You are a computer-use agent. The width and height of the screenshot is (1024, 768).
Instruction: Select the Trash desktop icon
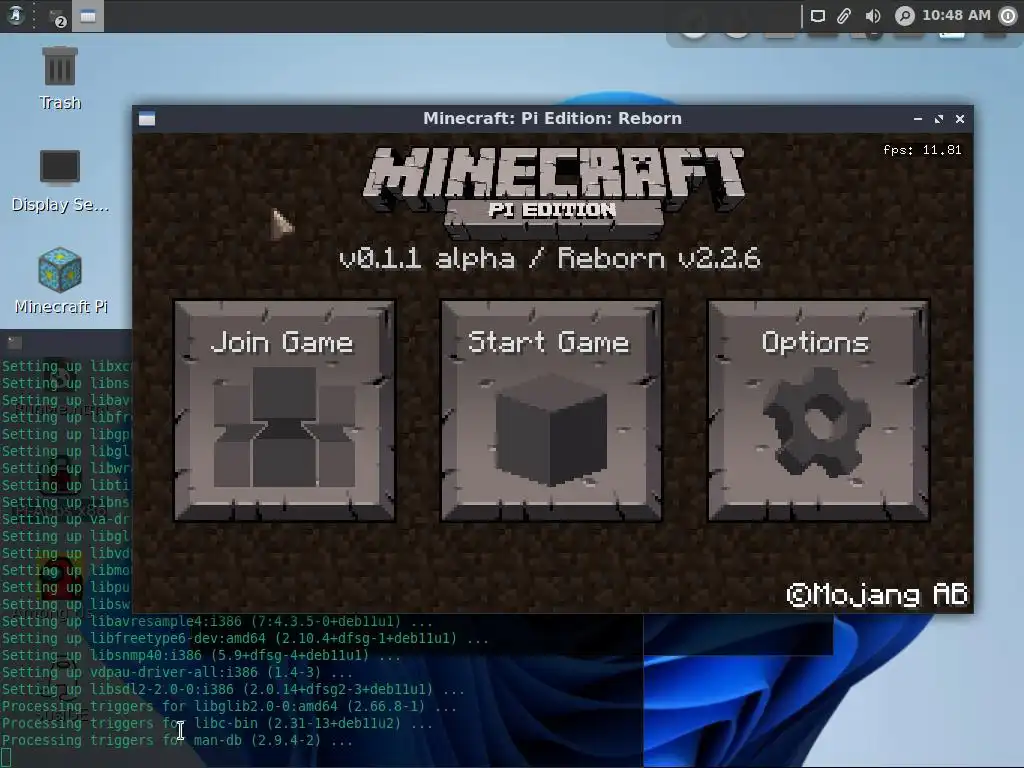tap(59, 78)
